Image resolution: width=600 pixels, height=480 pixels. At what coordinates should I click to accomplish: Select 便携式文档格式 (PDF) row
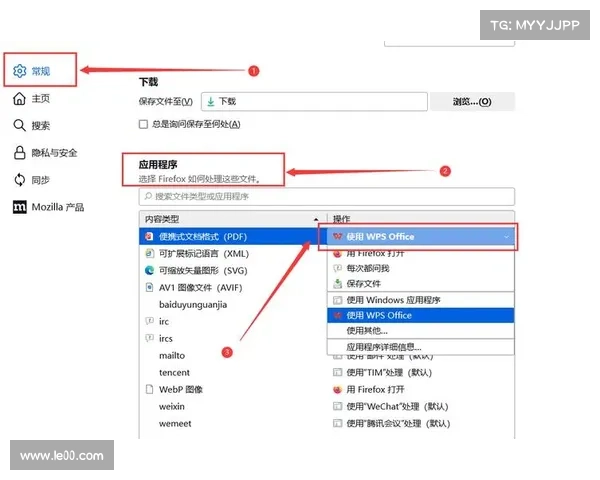click(233, 237)
